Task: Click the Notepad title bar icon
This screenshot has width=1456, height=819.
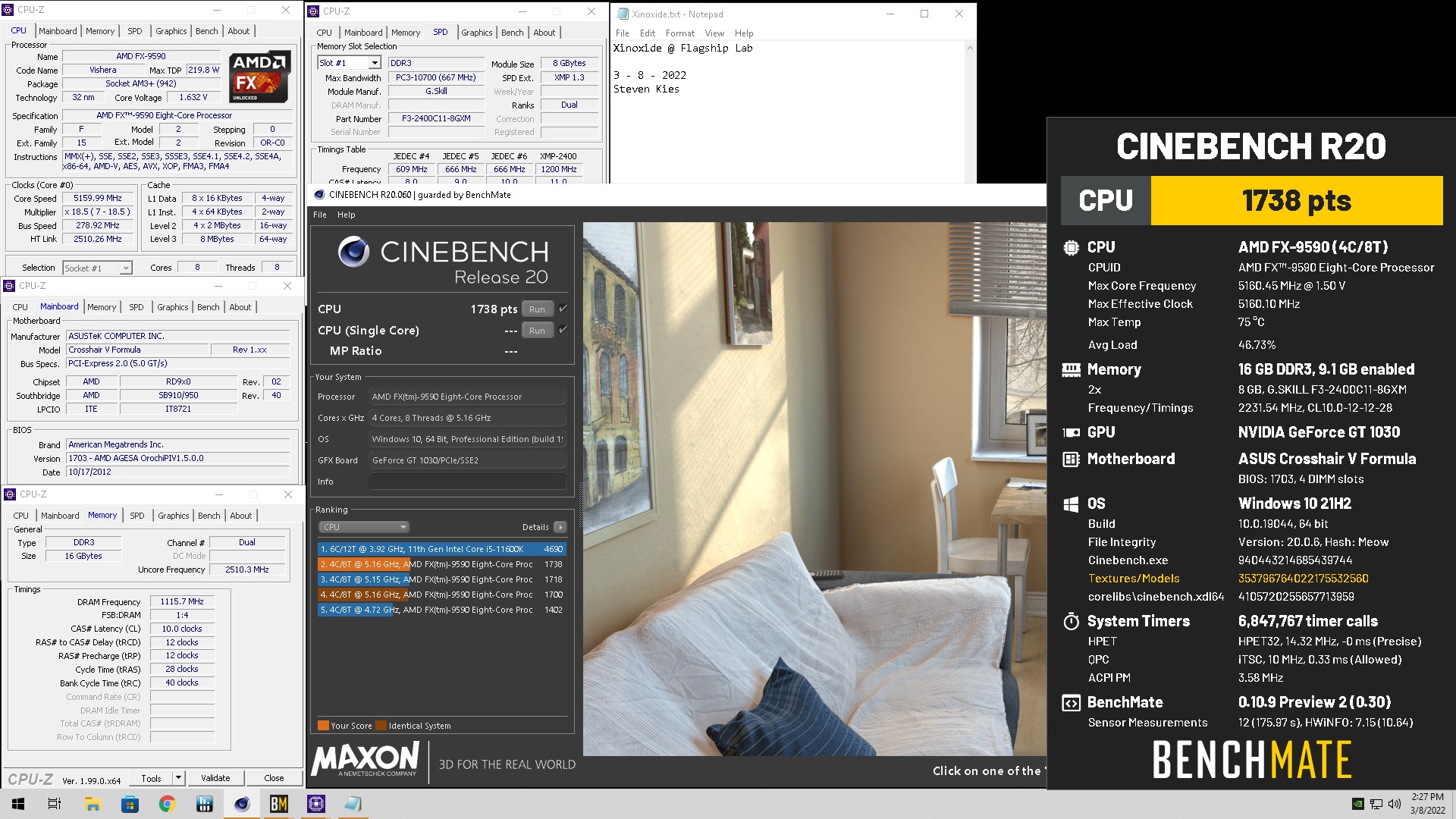Action: point(623,14)
